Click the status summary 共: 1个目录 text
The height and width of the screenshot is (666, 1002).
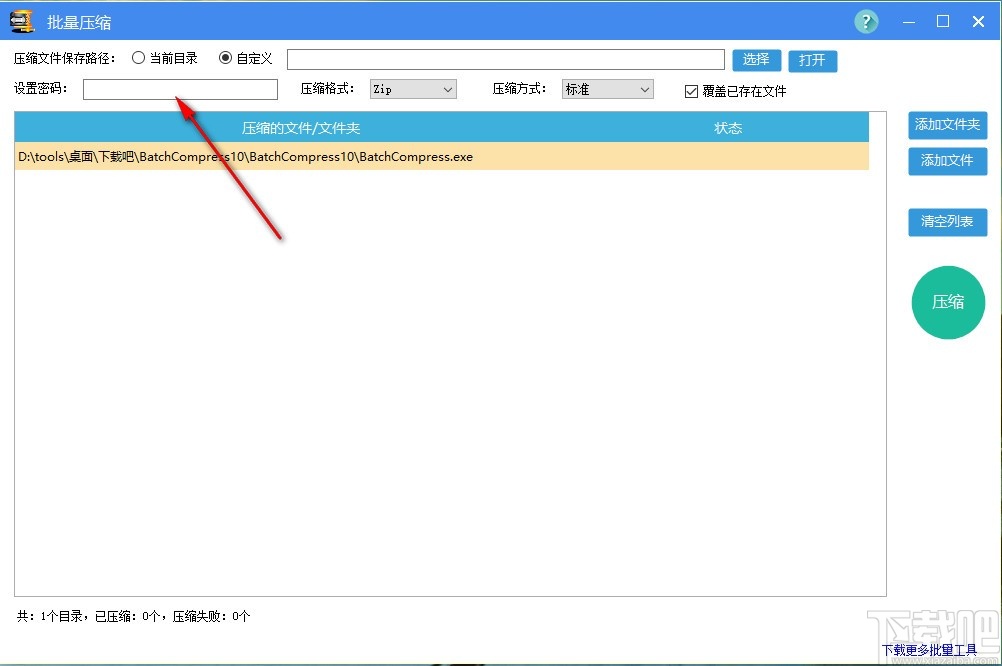tap(133, 616)
